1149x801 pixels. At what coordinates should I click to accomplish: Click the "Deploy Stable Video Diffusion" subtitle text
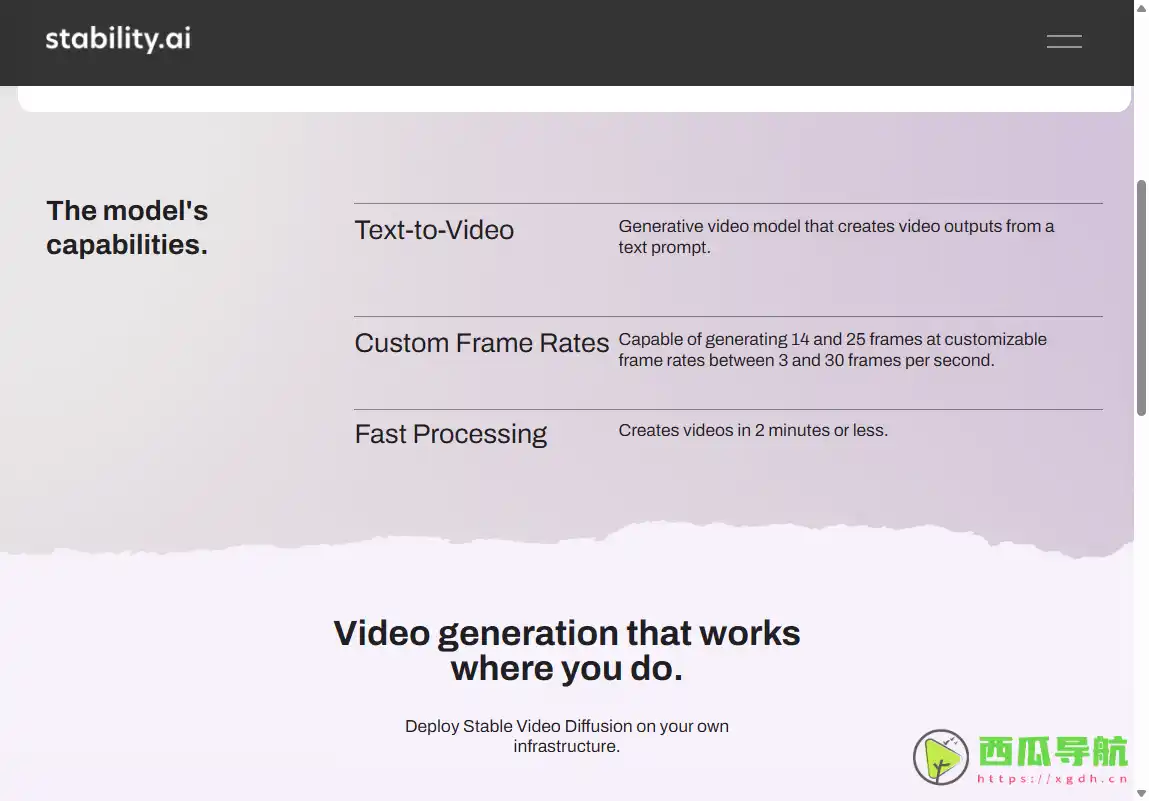pyautogui.click(x=566, y=736)
